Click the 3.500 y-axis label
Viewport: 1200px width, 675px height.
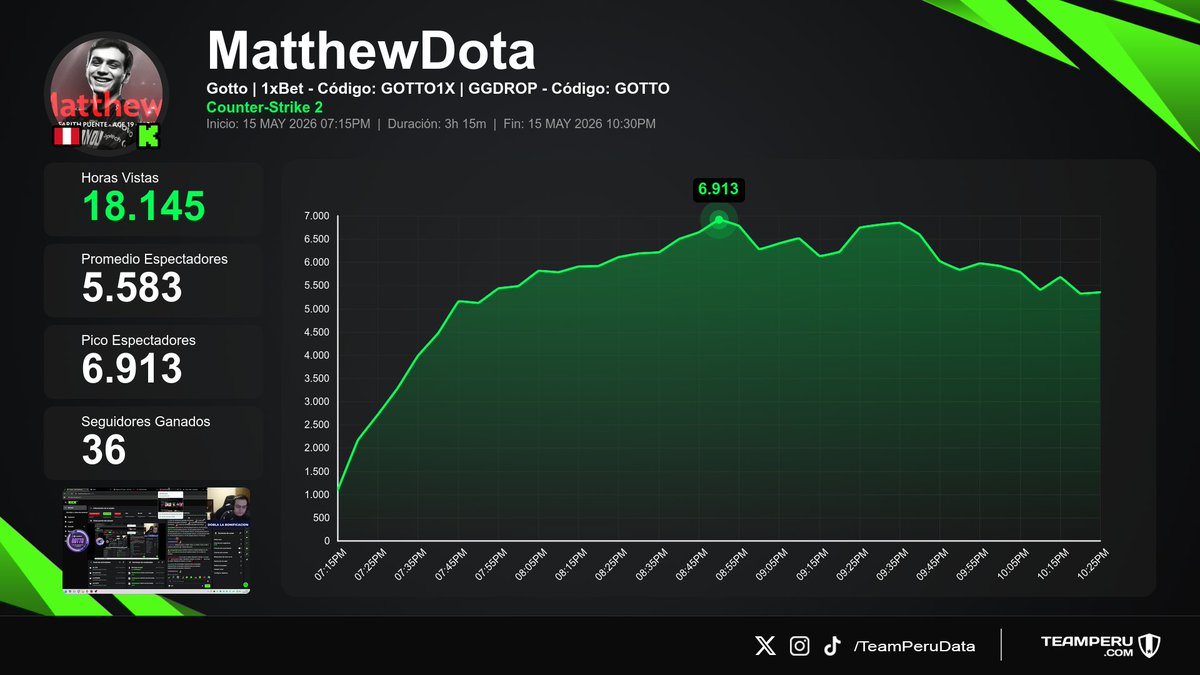coord(316,378)
